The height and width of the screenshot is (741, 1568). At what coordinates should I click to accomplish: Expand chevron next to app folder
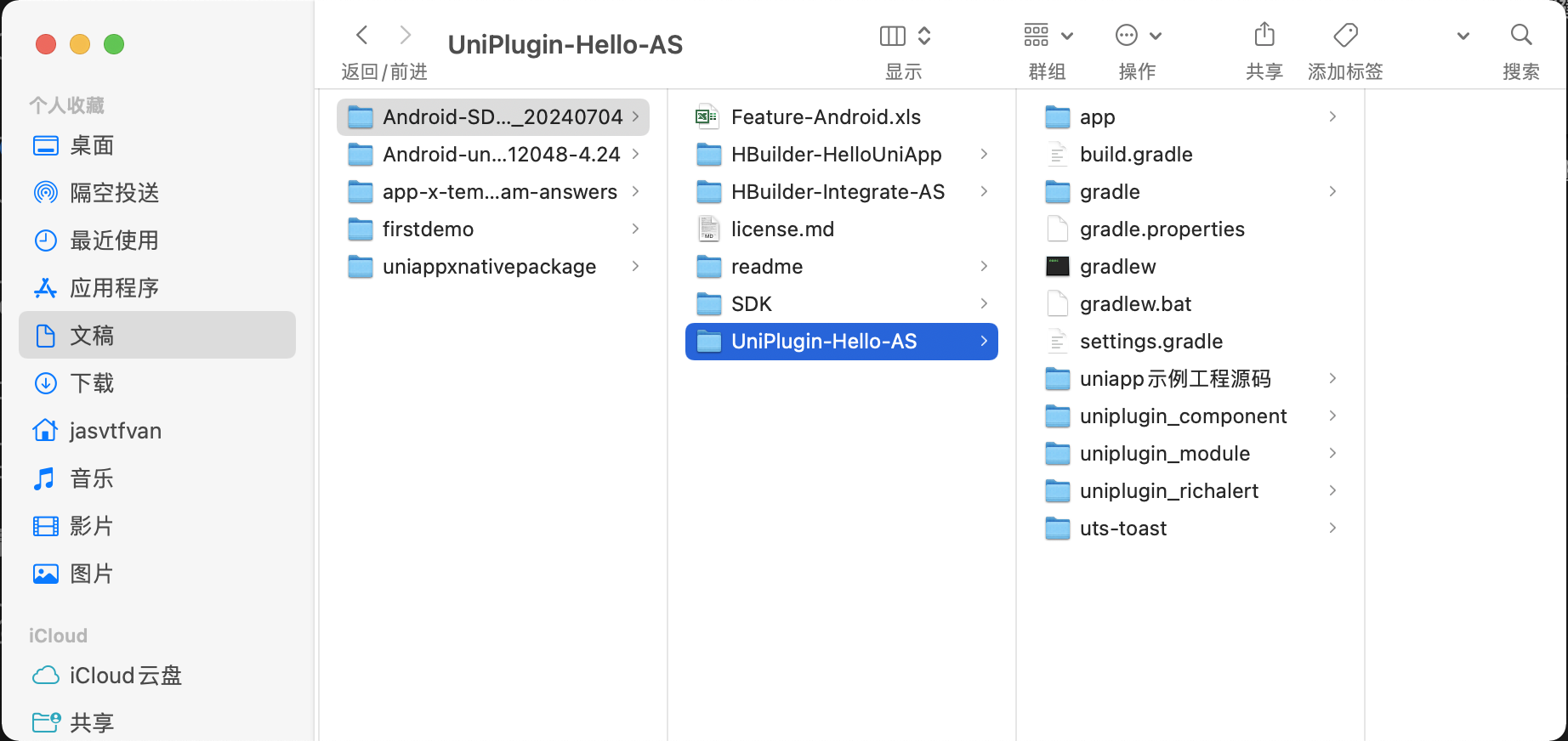click(1332, 116)
